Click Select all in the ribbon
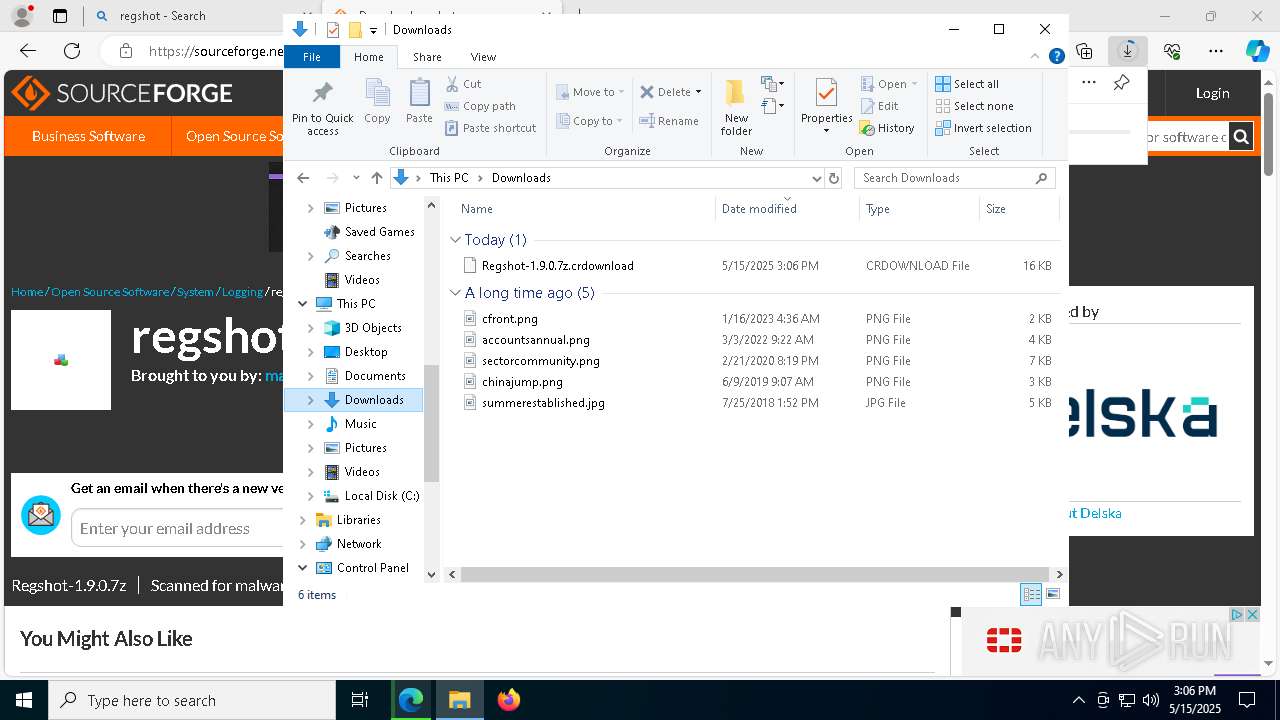 [x=967, y=84]
